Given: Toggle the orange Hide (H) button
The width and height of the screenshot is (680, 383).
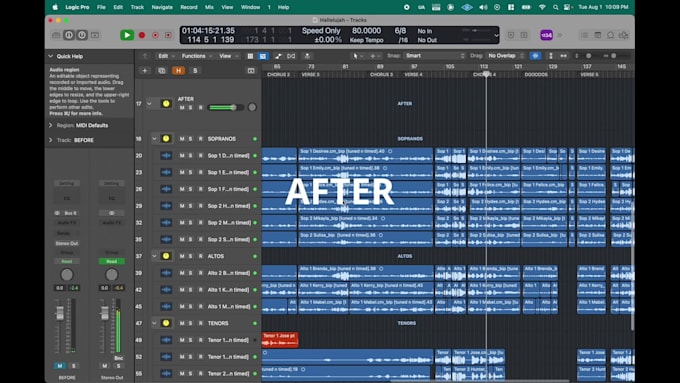Looking at the screenshot, I should tap(178, 71).
